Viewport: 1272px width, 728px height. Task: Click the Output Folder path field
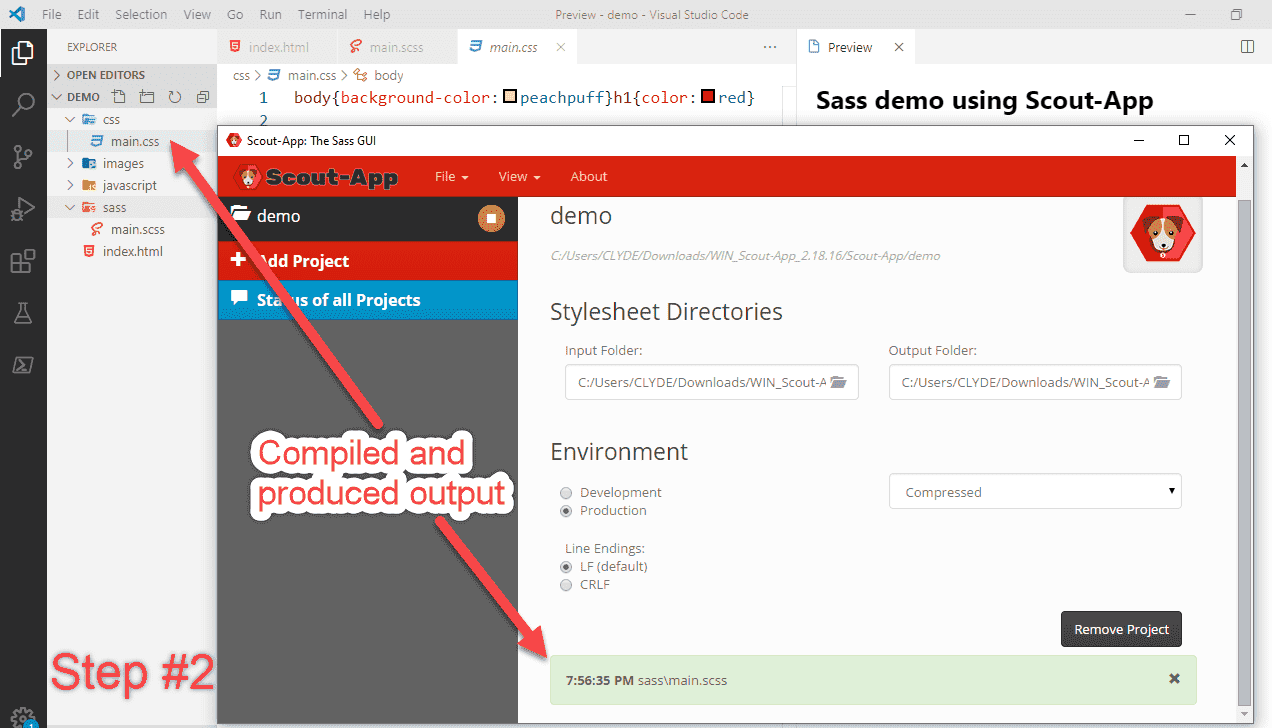click(1035, 382)
